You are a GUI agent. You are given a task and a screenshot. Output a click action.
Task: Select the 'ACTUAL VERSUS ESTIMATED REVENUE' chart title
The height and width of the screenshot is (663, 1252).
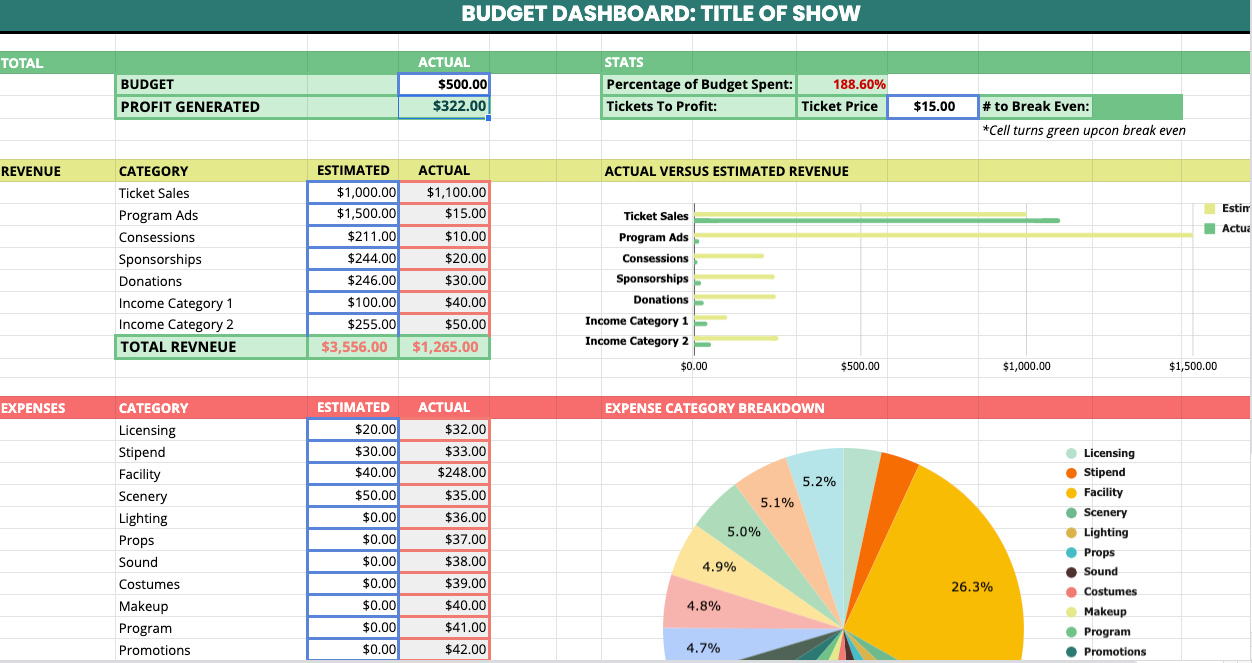[x=727, y=171]
